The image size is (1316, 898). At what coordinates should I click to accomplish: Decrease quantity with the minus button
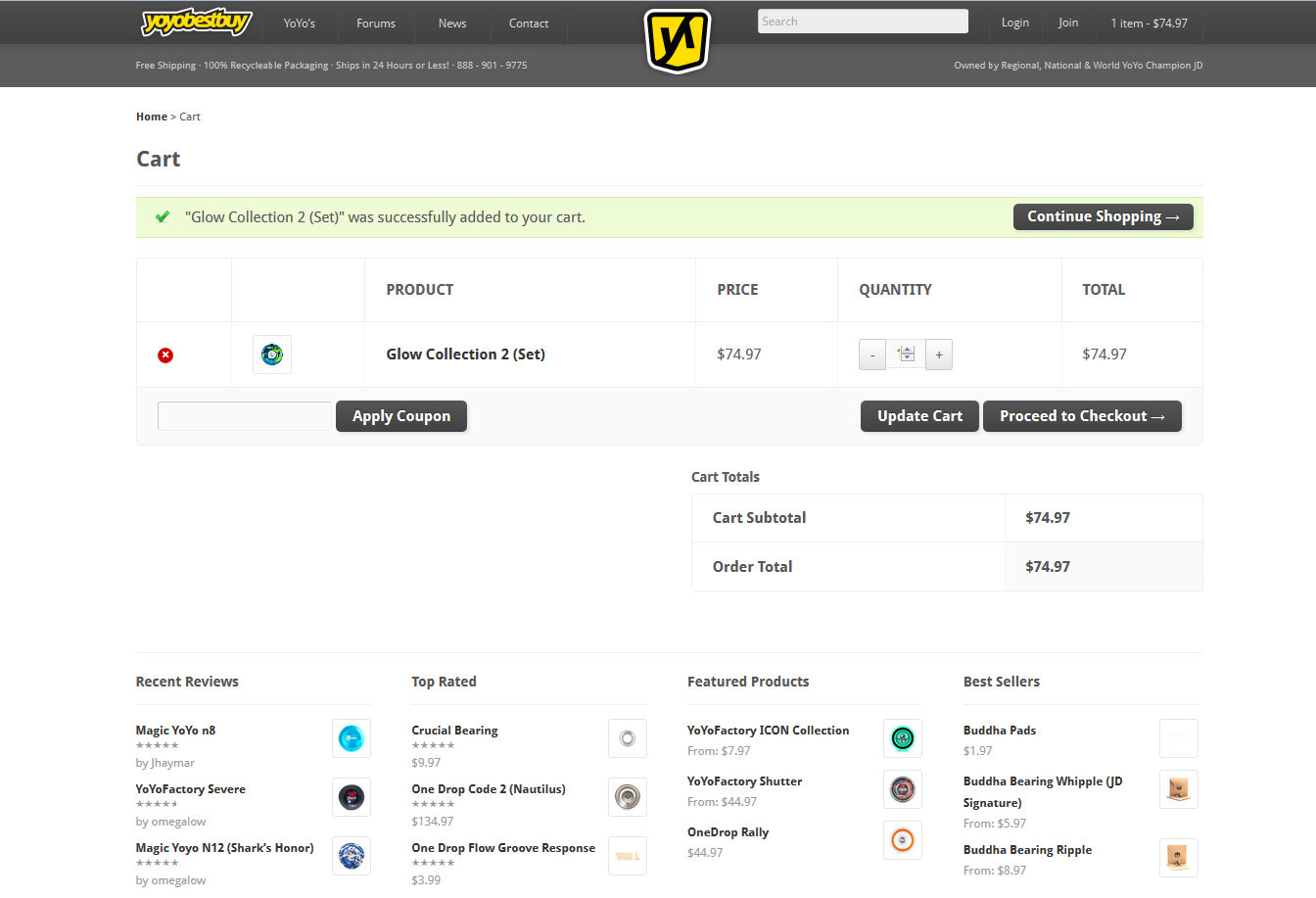tap(872, 354)
